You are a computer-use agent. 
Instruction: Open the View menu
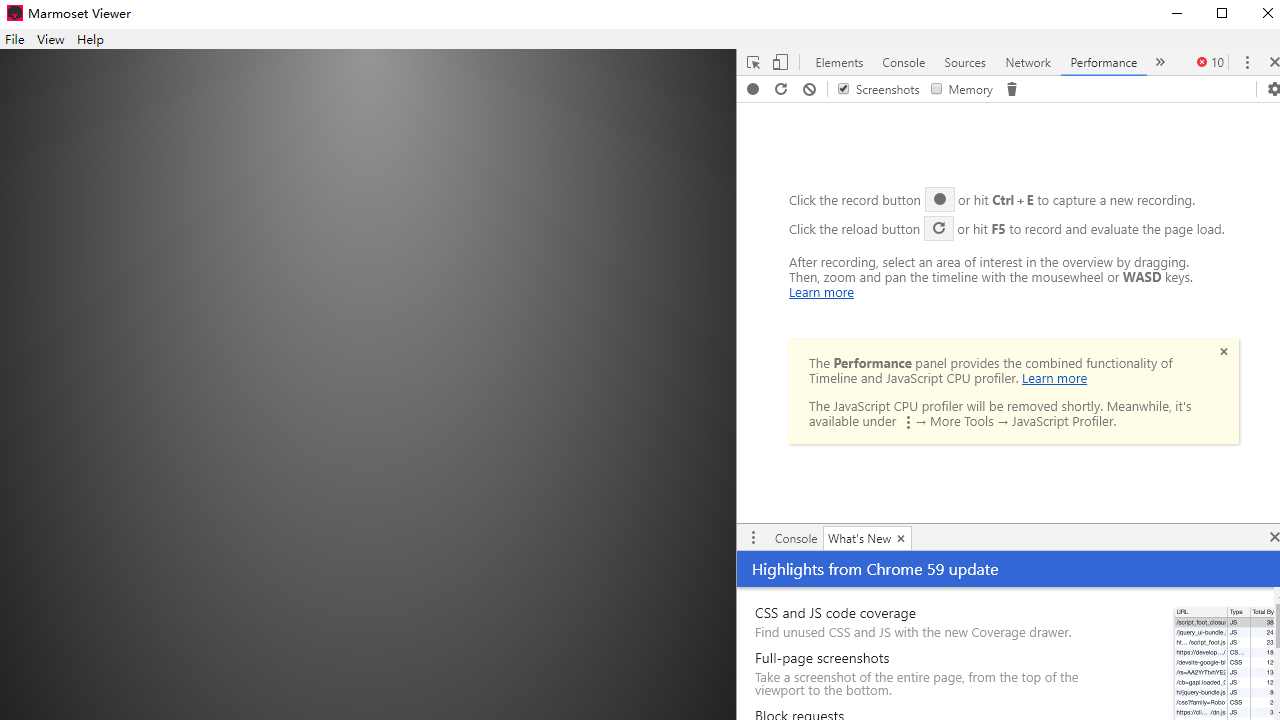[50, 39]
